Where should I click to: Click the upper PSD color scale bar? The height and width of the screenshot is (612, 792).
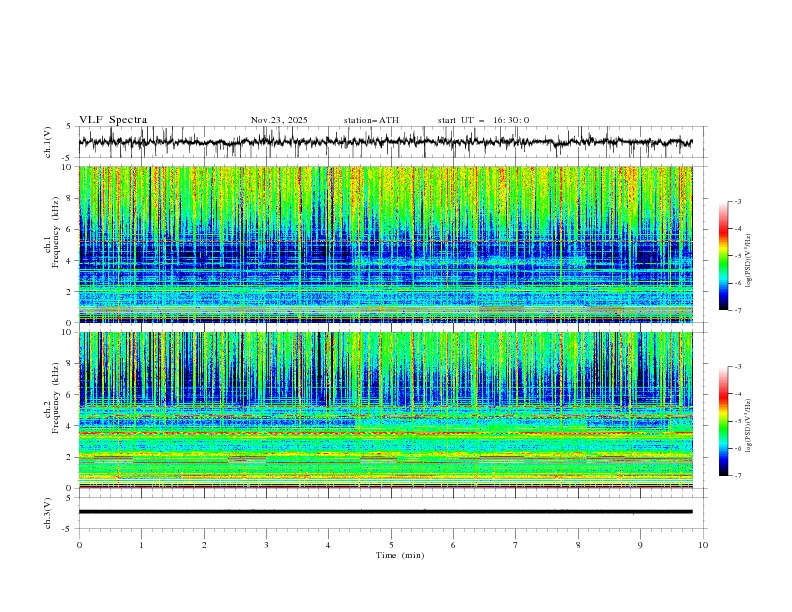723,256
